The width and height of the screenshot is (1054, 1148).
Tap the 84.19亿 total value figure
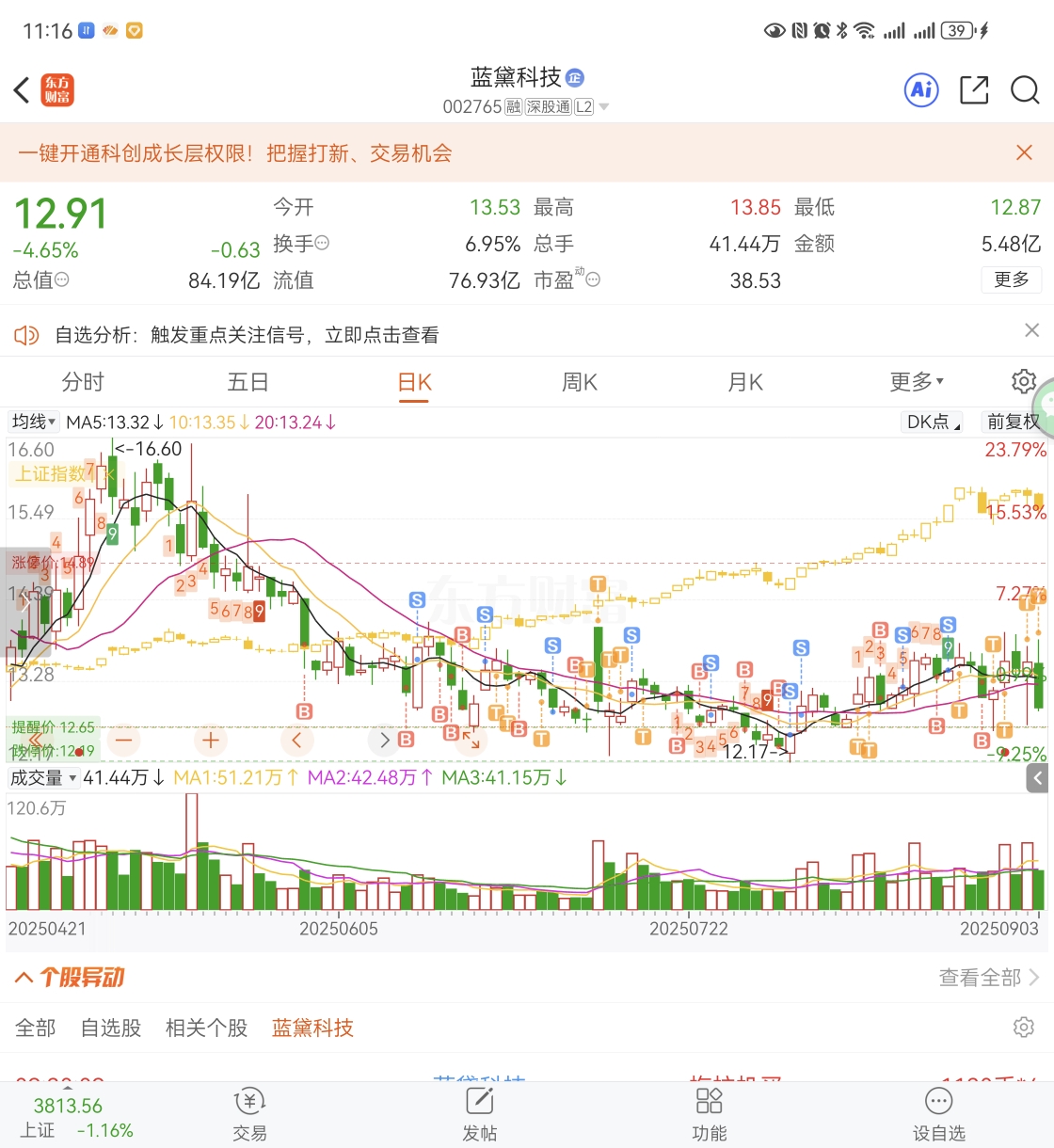click(x=224, y=280)
